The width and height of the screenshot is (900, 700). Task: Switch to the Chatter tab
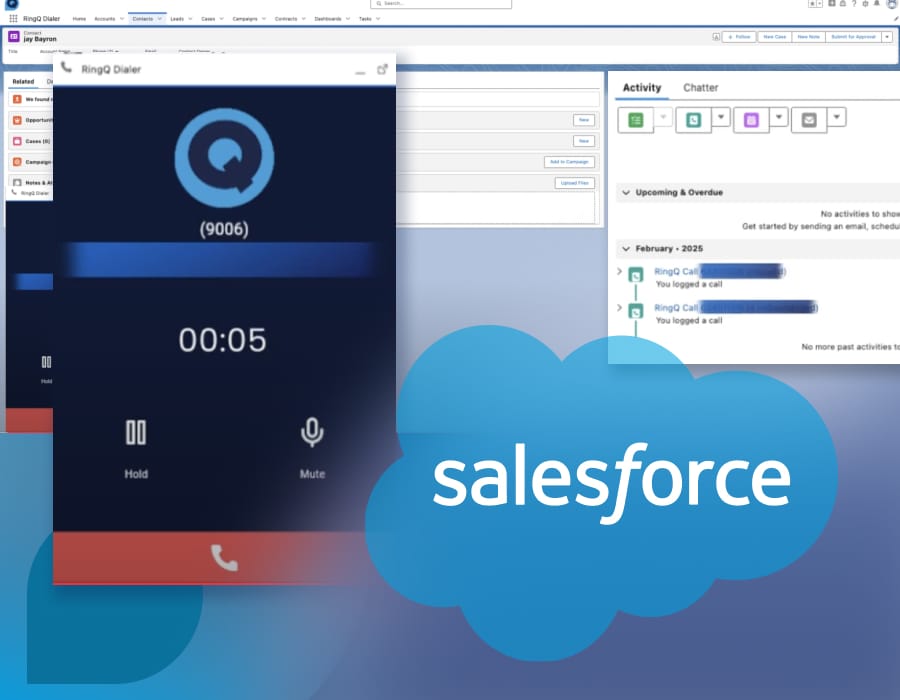(x=701, y=87)
